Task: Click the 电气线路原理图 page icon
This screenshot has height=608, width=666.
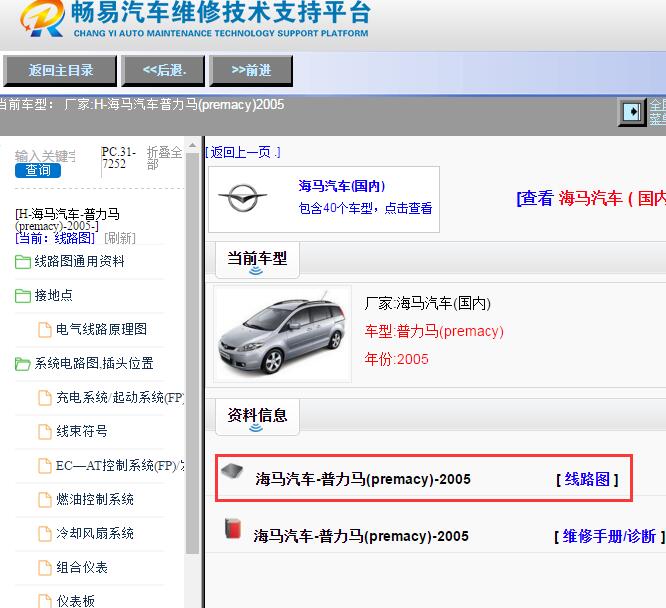Action: (x=45, y=330)
